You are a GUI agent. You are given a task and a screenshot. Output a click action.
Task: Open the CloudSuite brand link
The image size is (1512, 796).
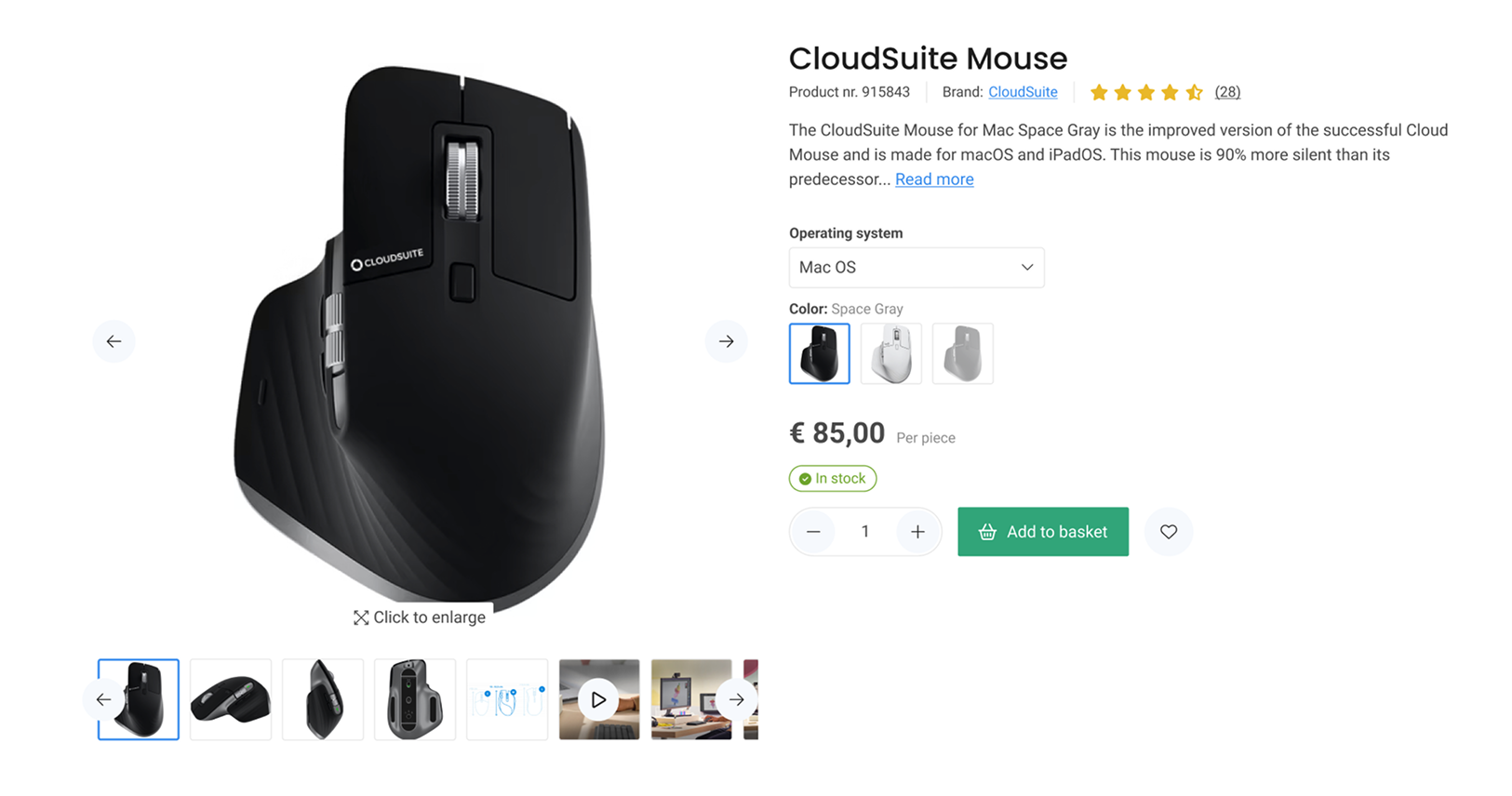click(1023, 92)
